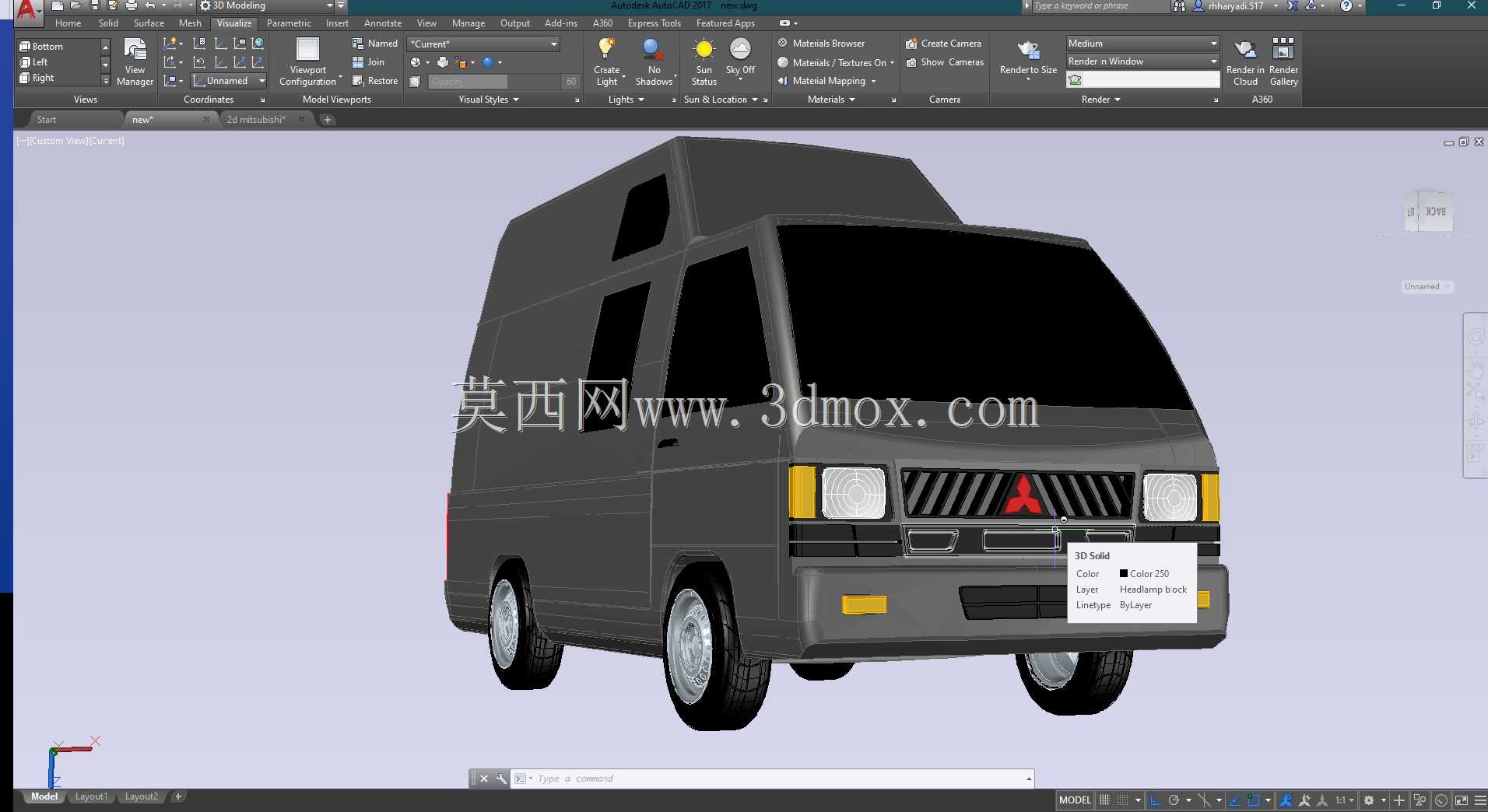Toggle isometric drafting in status bar
1488x812 pixels.
(x=1204, y=800)
